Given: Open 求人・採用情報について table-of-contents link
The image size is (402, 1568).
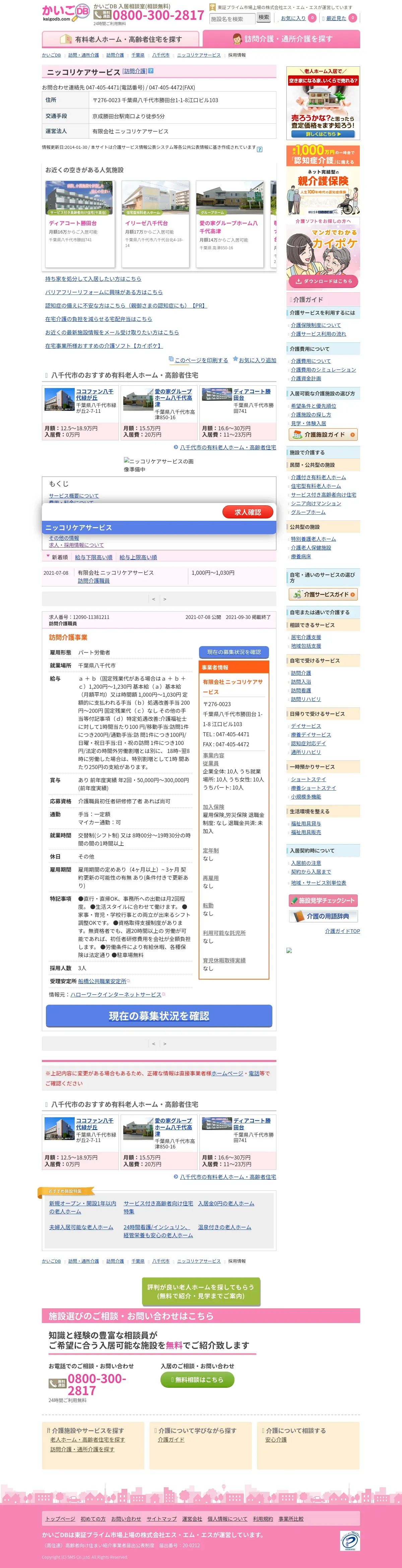Looking at the screenshot, I should [x=77, y=545].
